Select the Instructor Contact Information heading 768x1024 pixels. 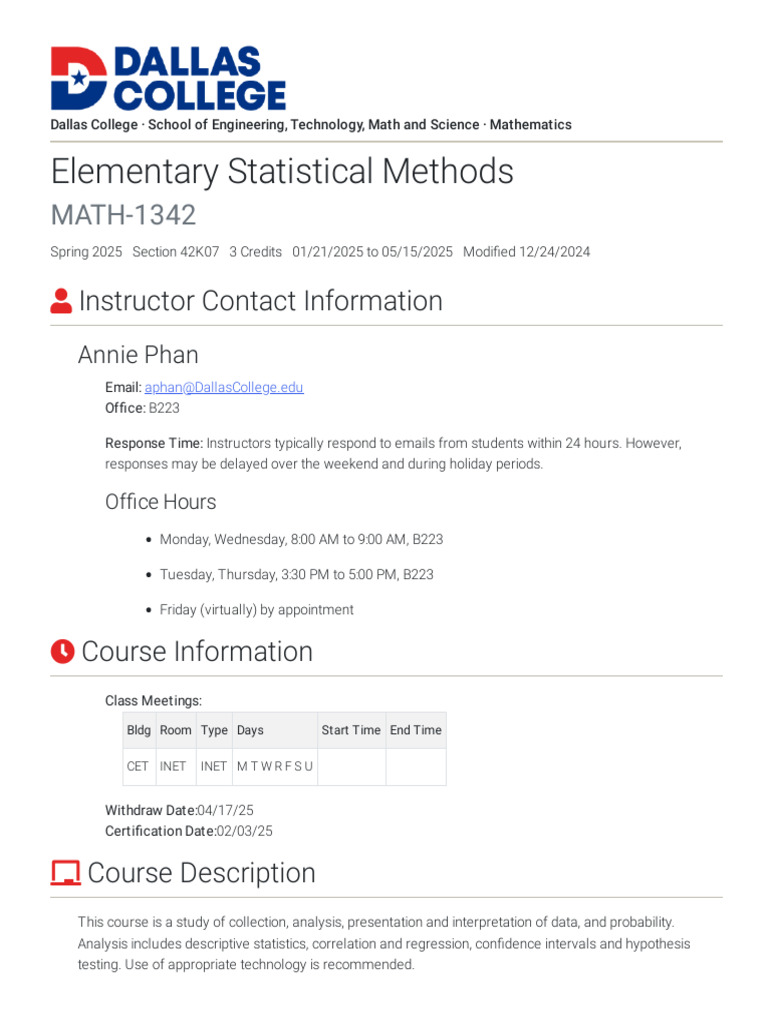pos(260,301)
